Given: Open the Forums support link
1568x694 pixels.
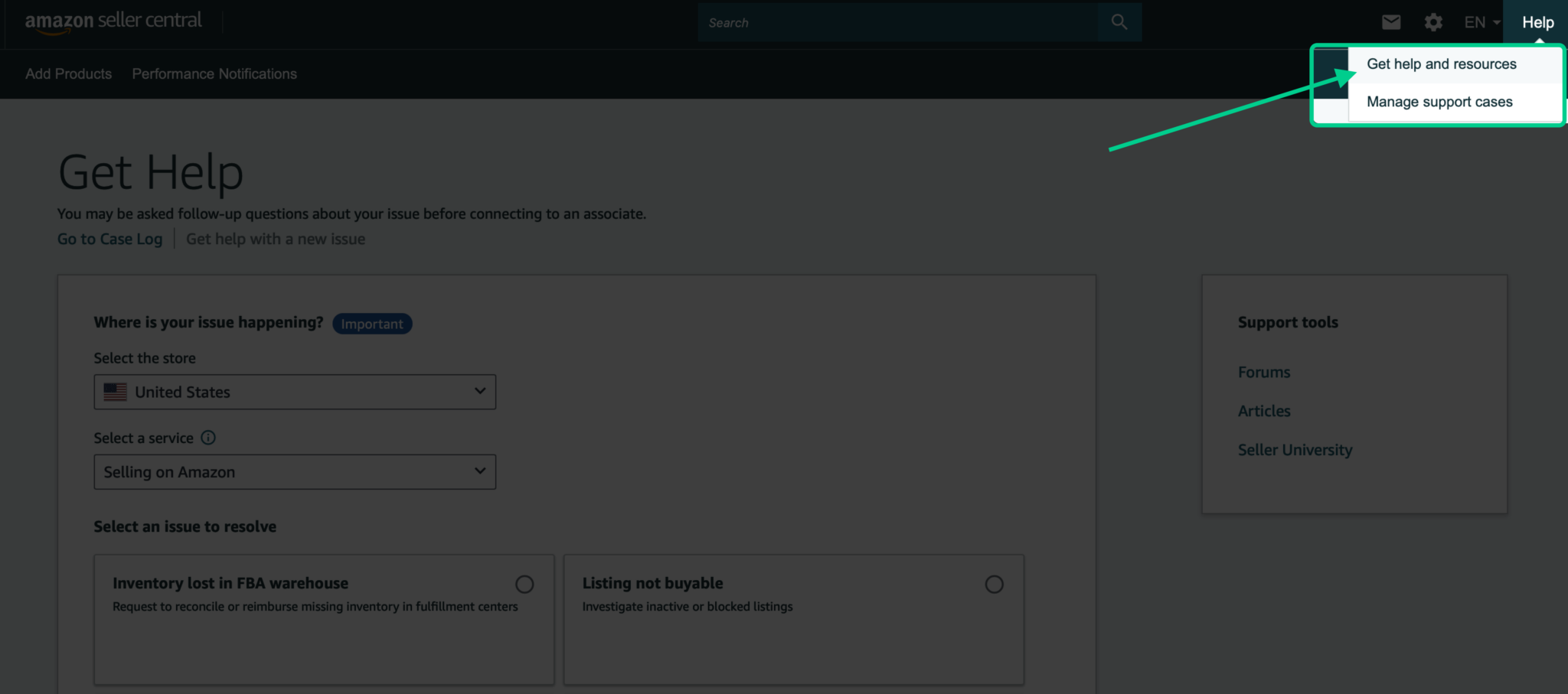Looking at the screenshot, I should (x=1263, y=372).
